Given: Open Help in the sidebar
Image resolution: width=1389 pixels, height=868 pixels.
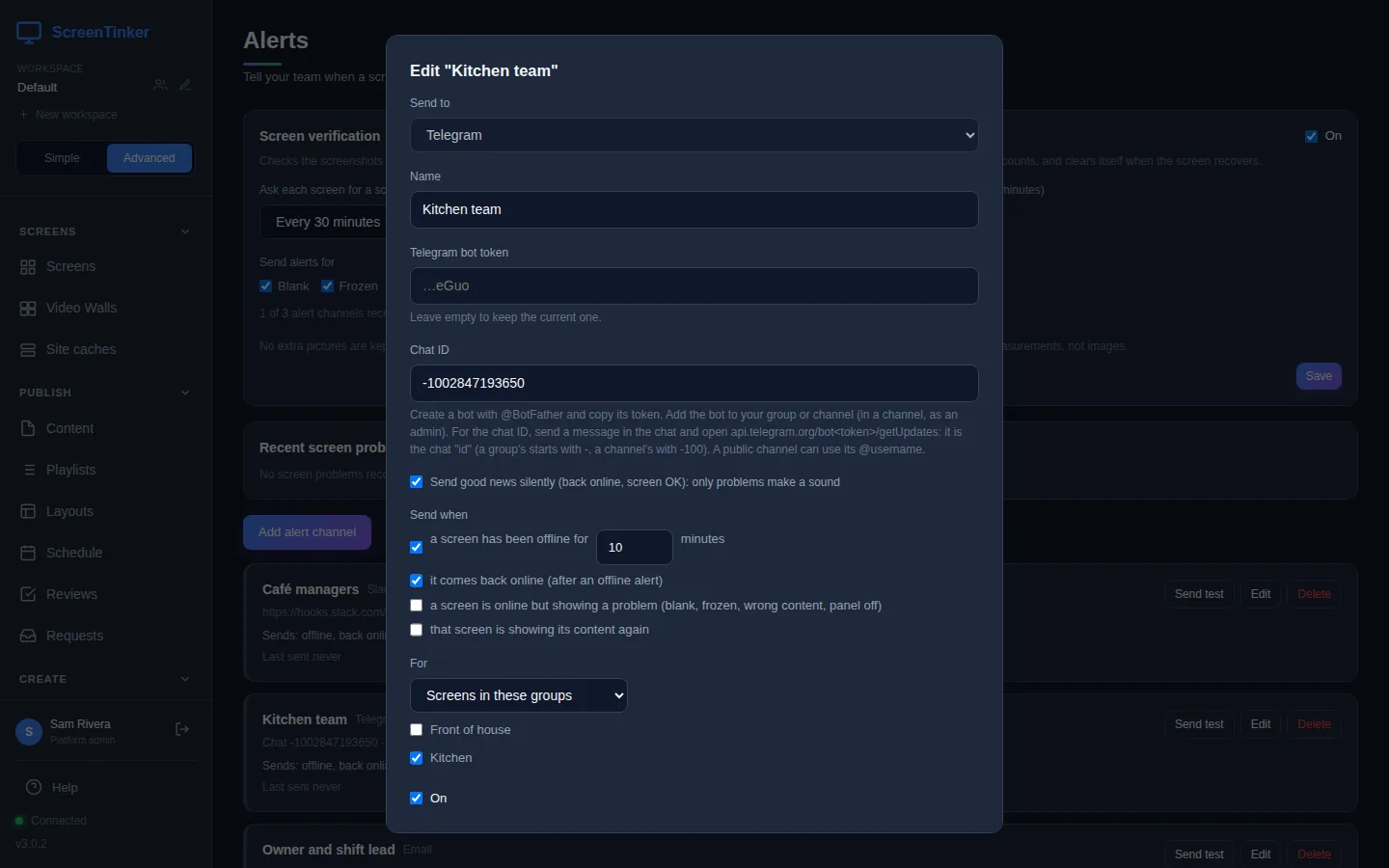Looking at the screenshot, I should coord(105,787).
